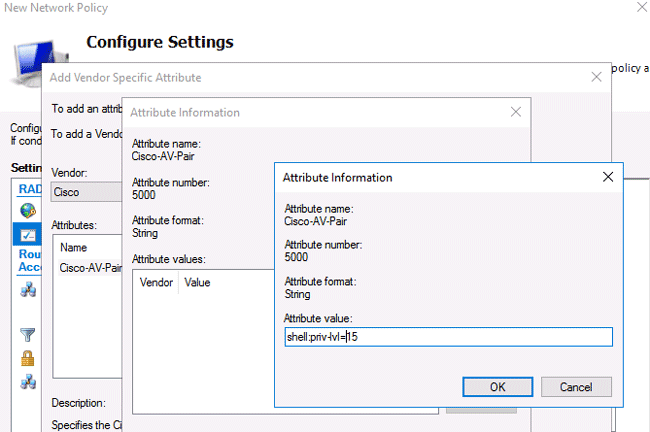Screen dimensions: 650x432
Task: Click the funnel filter icon in sidebar
Action: 27,335
